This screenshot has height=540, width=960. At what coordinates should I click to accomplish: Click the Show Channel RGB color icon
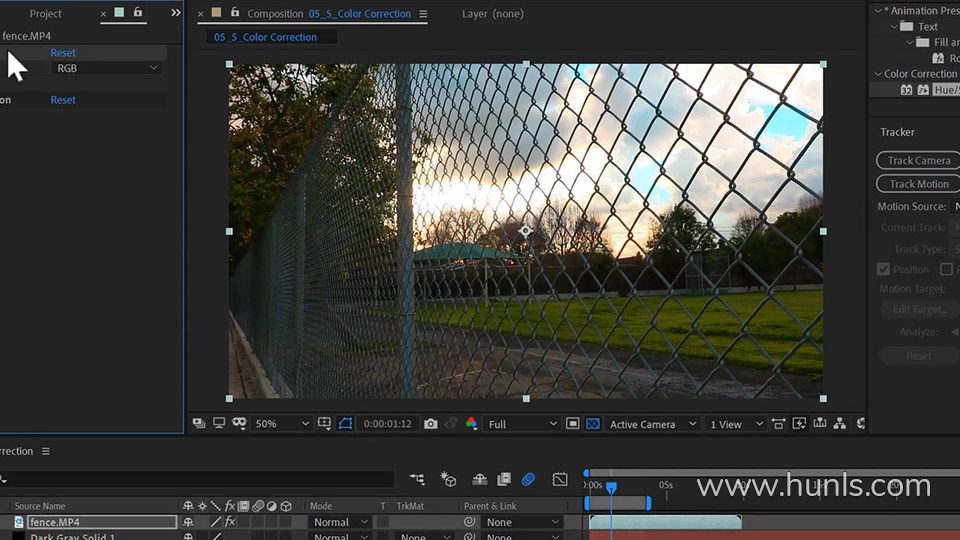pyautogui.click(x=471, y=423)
